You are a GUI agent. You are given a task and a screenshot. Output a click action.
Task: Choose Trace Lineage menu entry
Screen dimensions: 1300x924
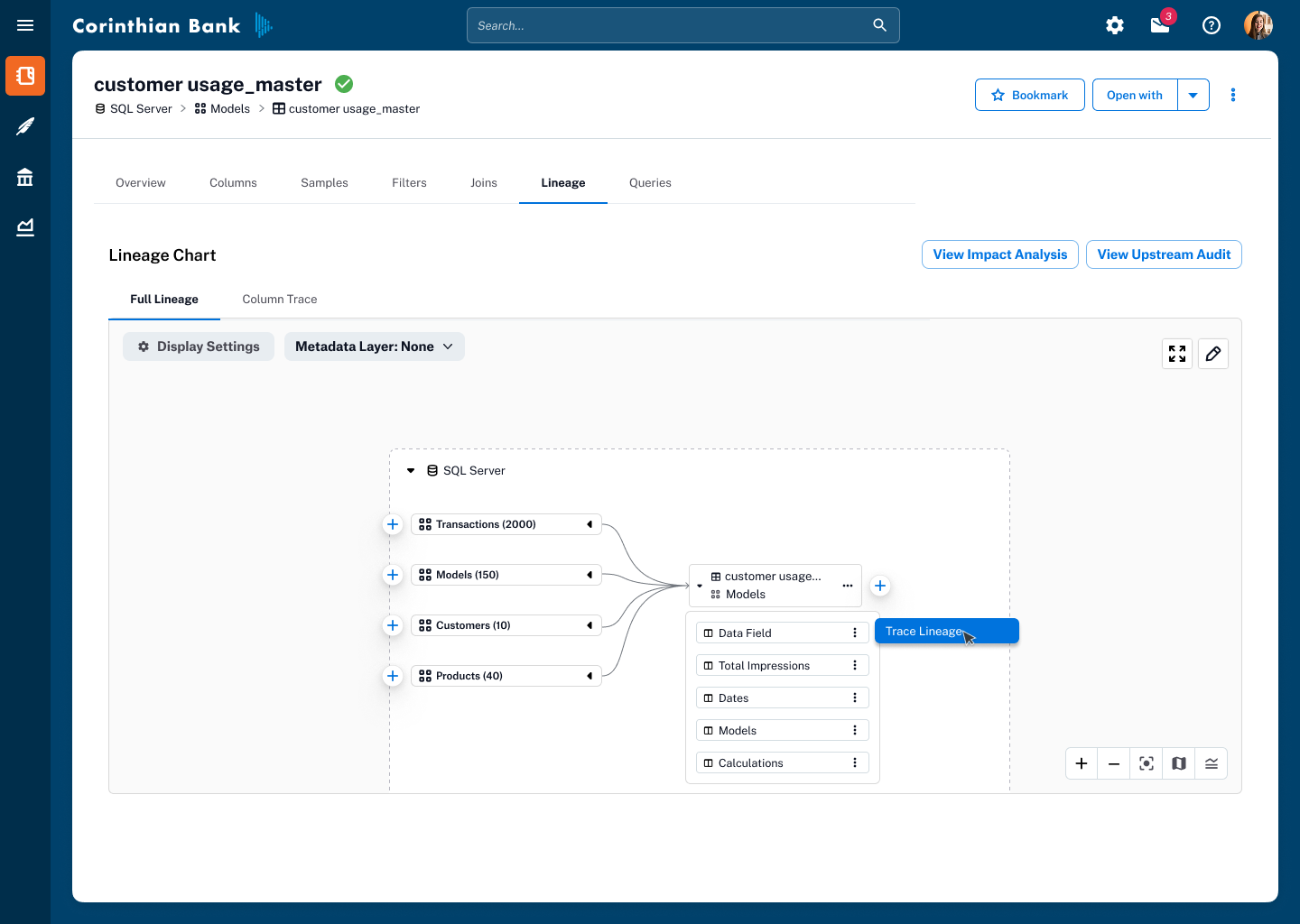(x=947, y=631)
